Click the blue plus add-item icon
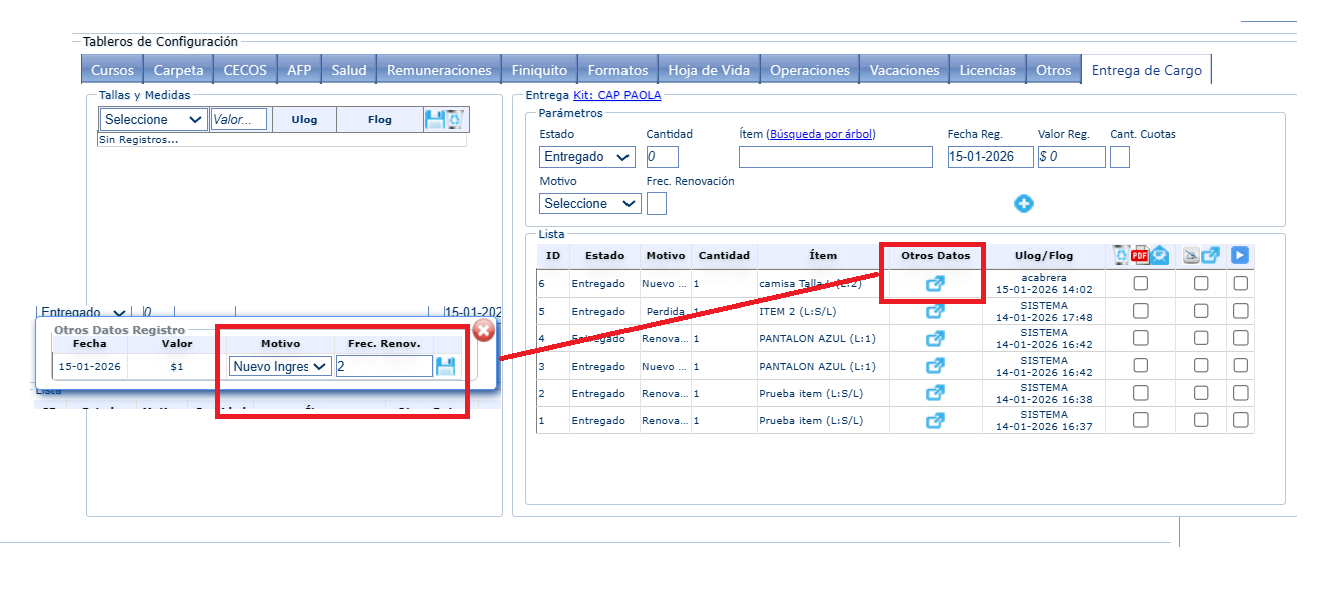The height and width of the screenshot is (599, 1341). pyautogui.click(x=1024, y=204)
